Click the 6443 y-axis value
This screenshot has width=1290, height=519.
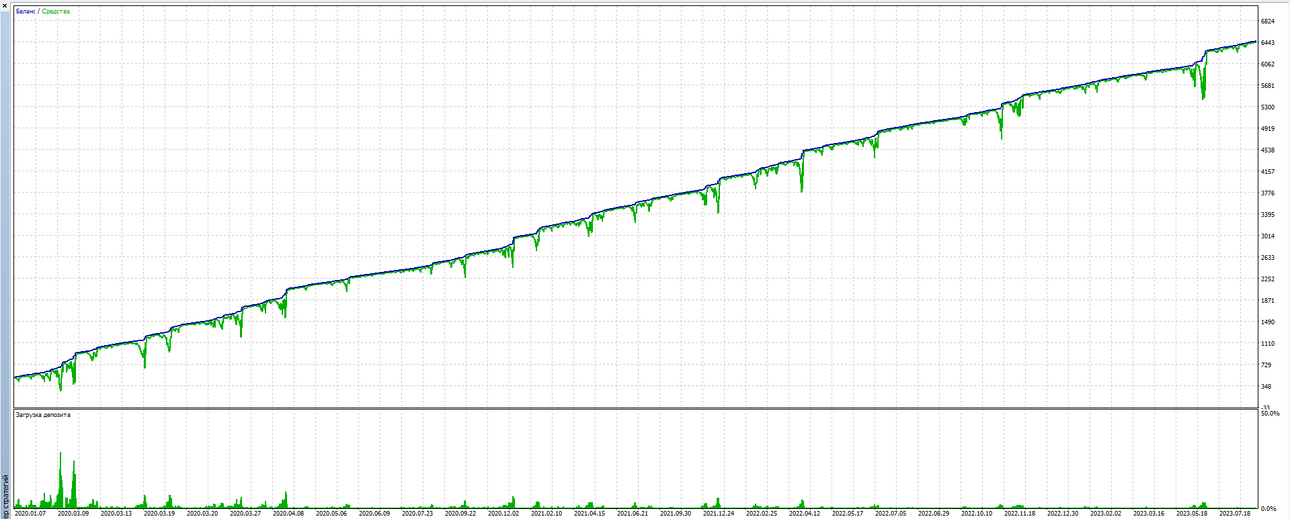[1268, 43]
